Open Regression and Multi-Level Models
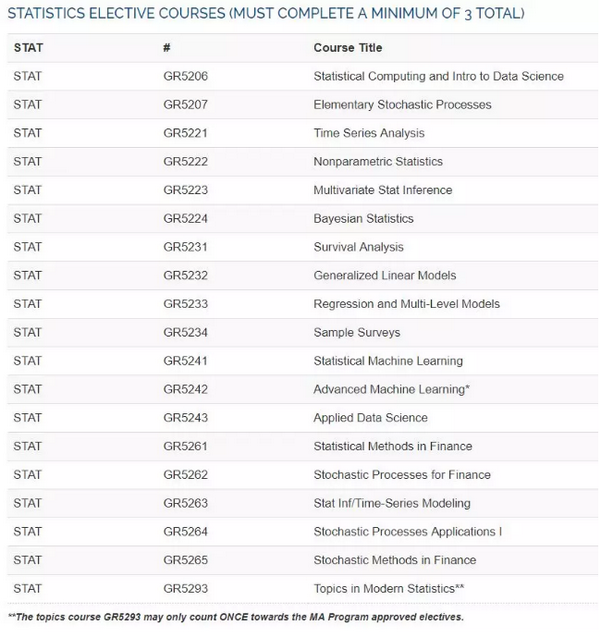Viewport: 600px width, 638px height. (x=407, y=304)
